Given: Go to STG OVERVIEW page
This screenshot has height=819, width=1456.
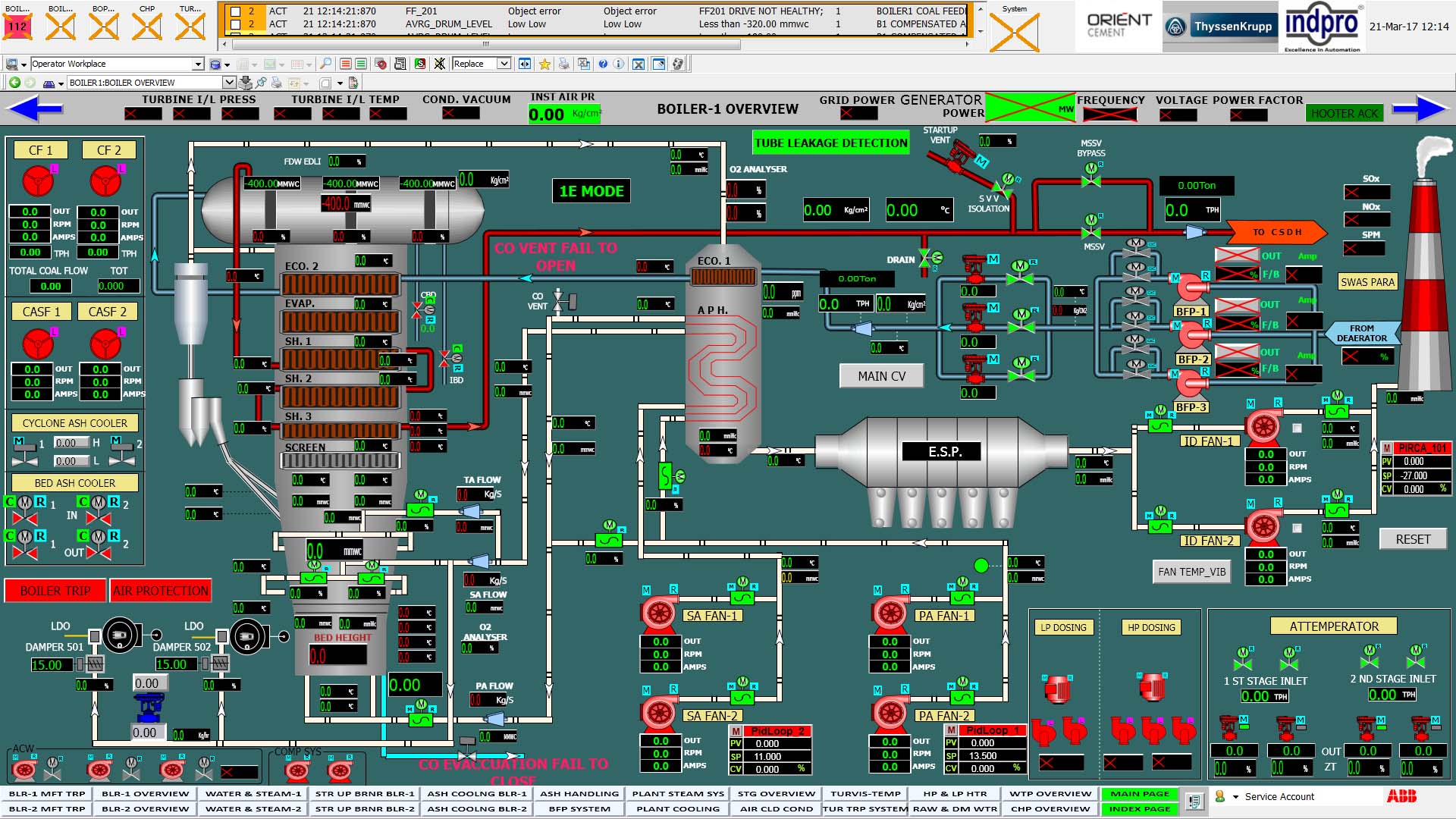Looking at the screenshot, I should click(777, 794).
